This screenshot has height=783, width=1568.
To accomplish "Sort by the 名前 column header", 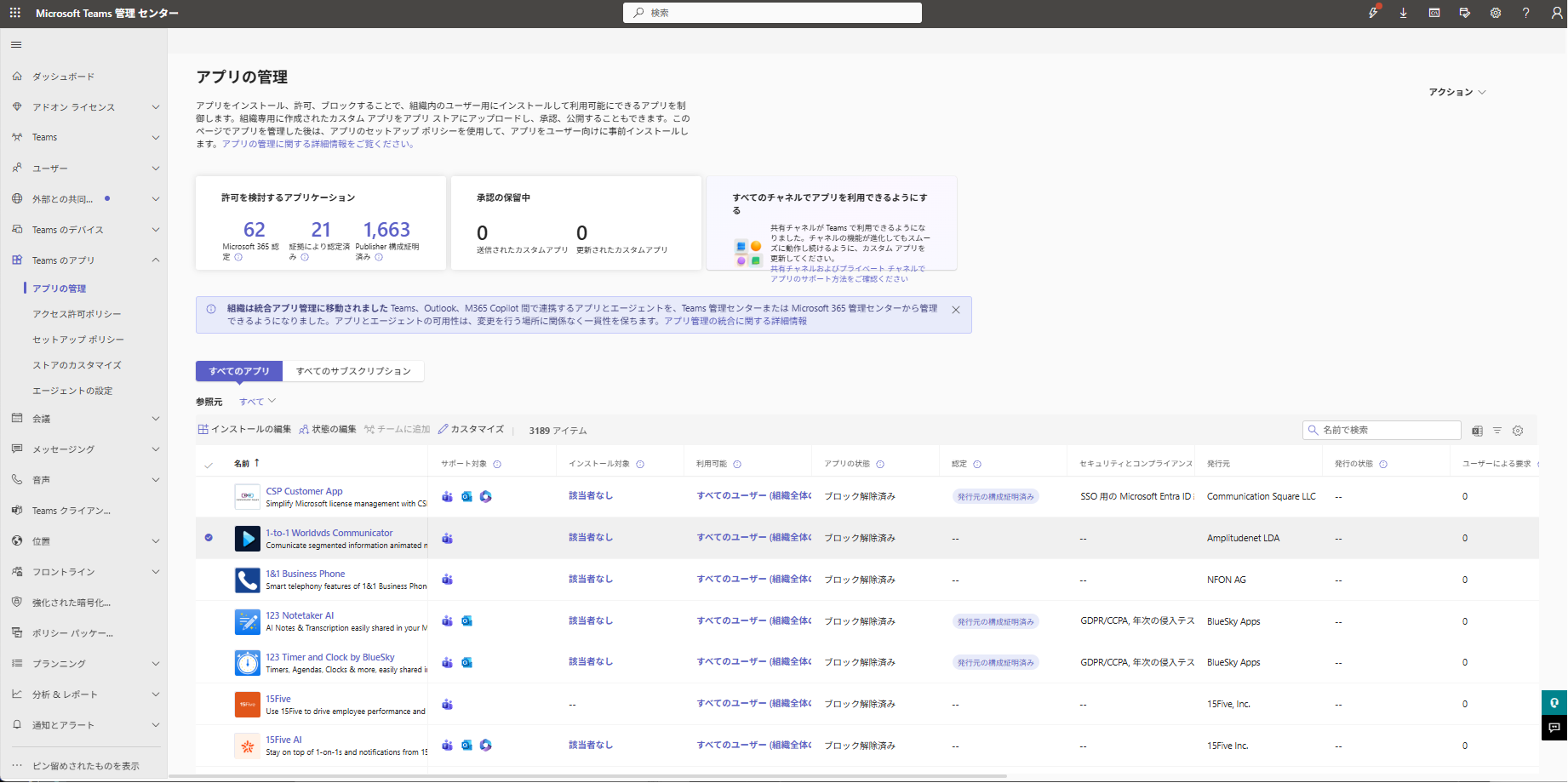I will (247, 464).
